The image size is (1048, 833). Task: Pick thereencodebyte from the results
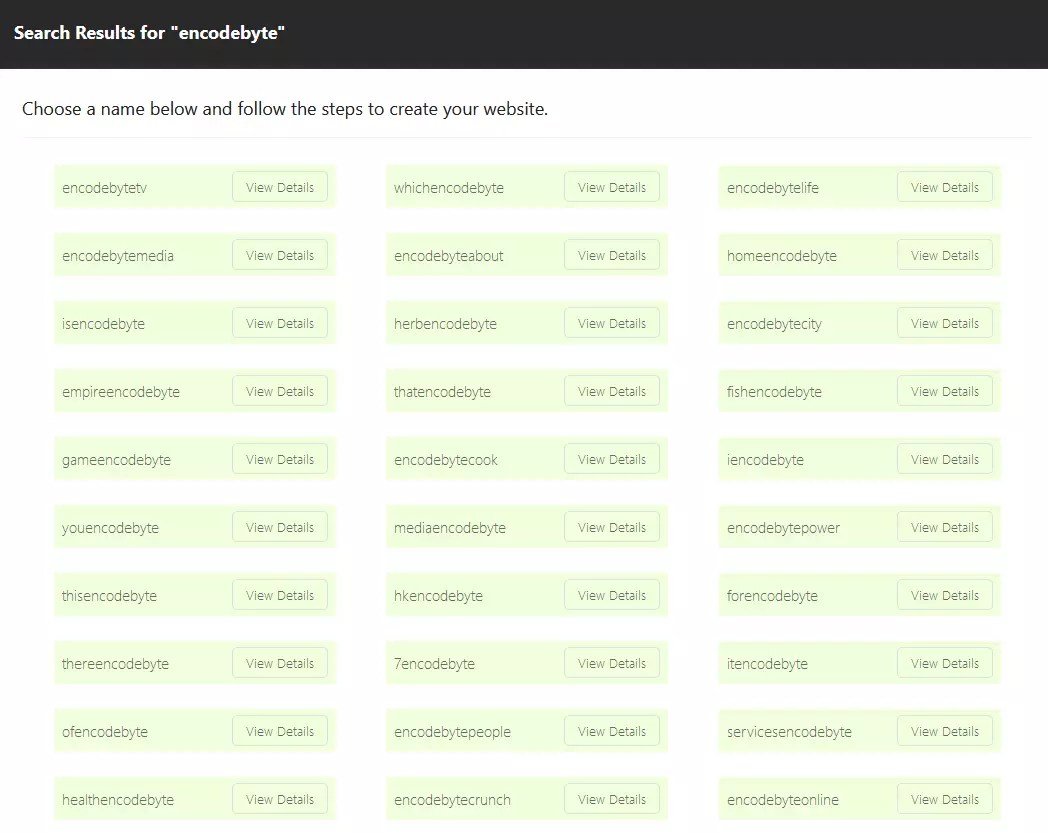[115, 664]
